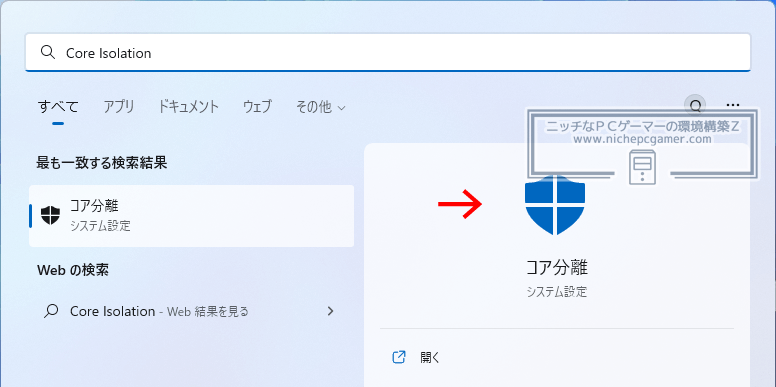This screenshot has height=387, width=776.
Task: Click the Web の検索 heading
Action: click(x=73, y=270)
